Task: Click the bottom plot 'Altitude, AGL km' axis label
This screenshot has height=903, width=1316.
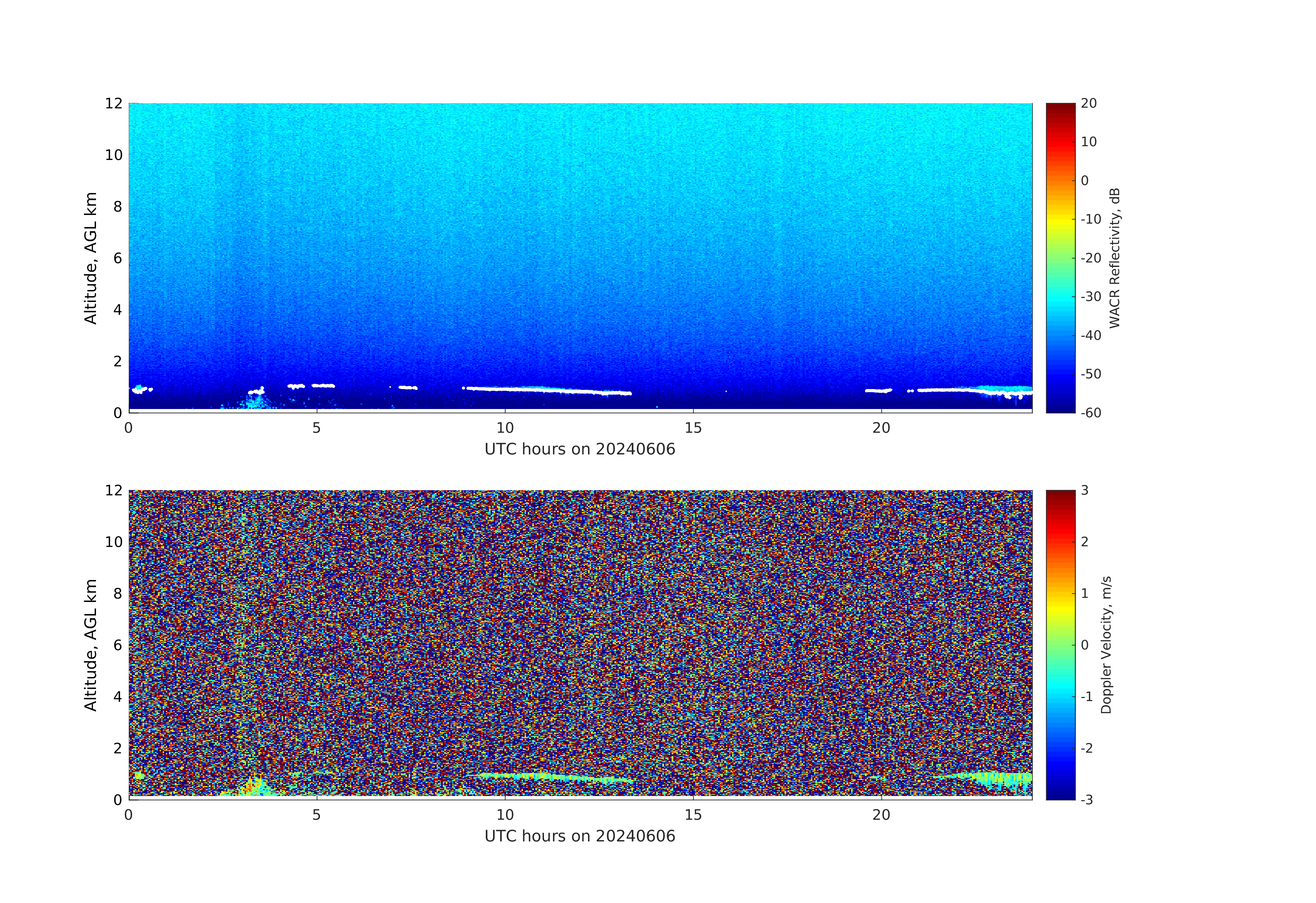Action: [90, 645]
